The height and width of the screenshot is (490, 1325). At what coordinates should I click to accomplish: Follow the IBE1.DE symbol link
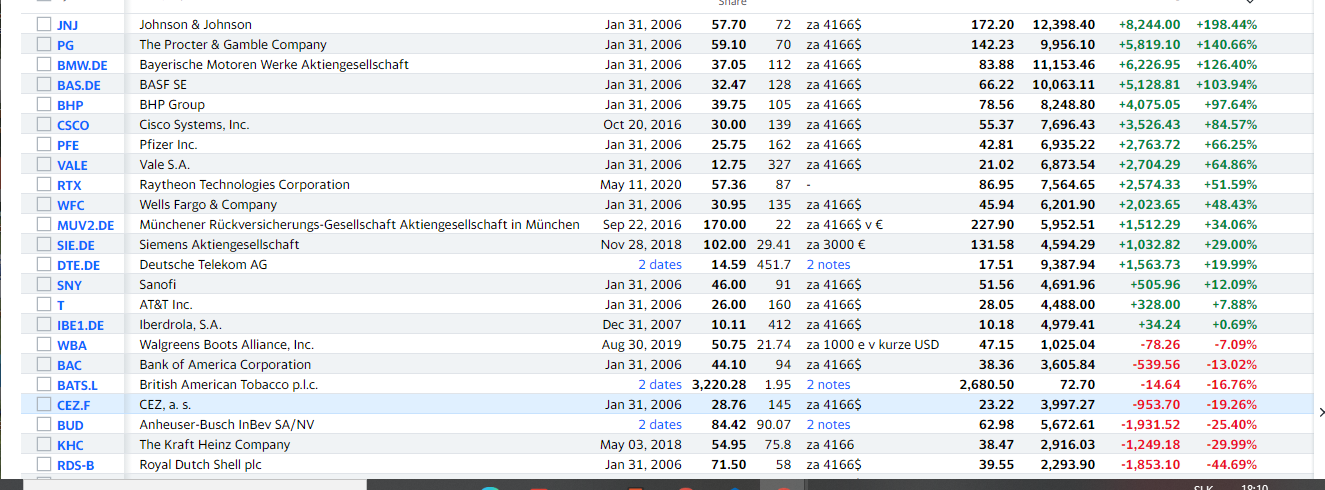point(80,325)
